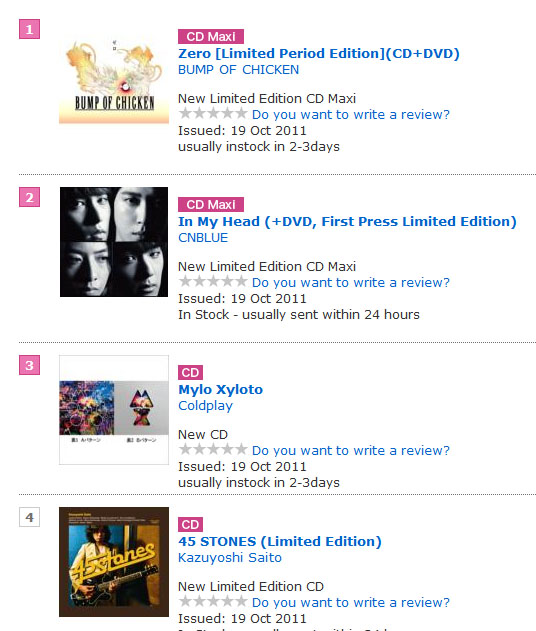This screenshot has width=536, height=631.
Task: Go to BUMP OF CHICKEN artist page
Action: coord(239,70)
